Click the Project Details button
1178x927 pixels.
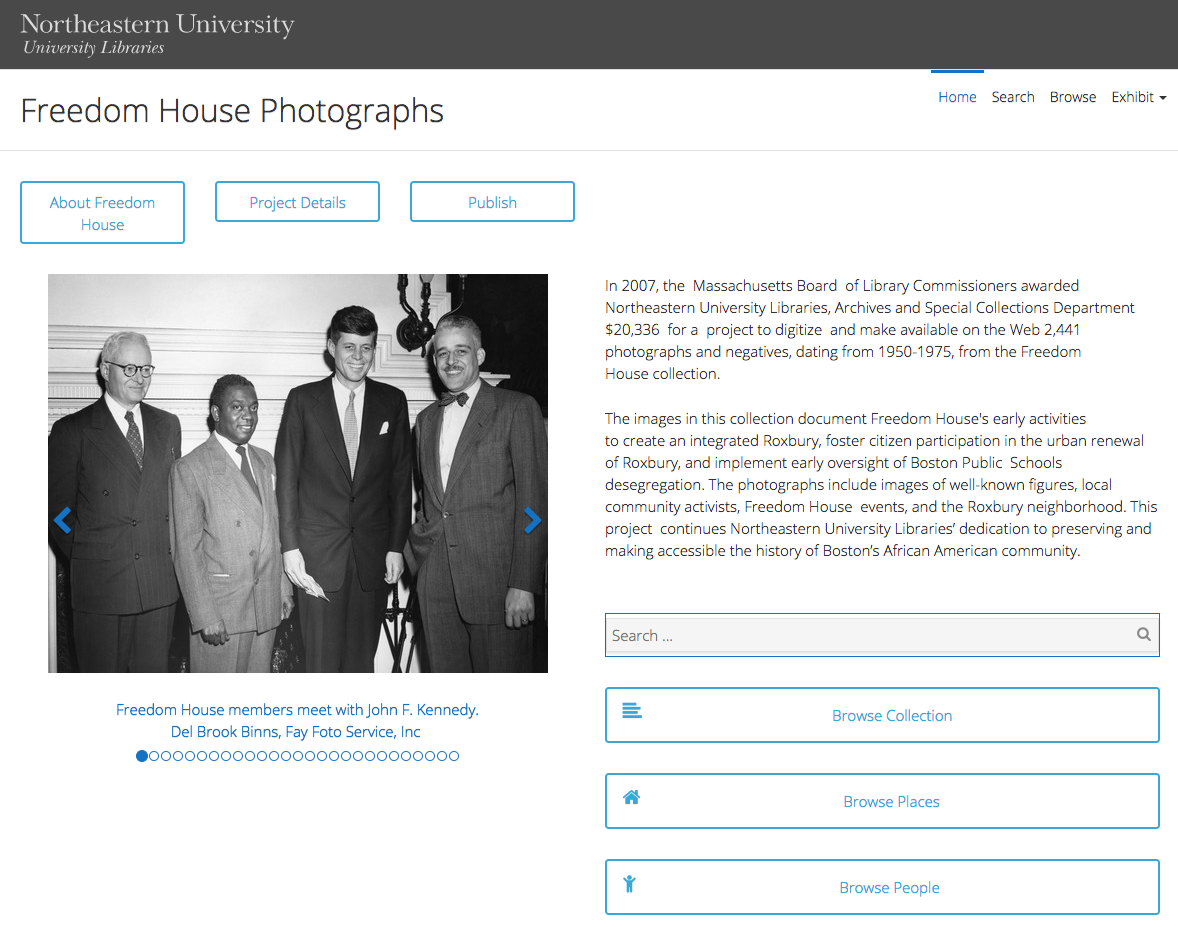[298, 201]
